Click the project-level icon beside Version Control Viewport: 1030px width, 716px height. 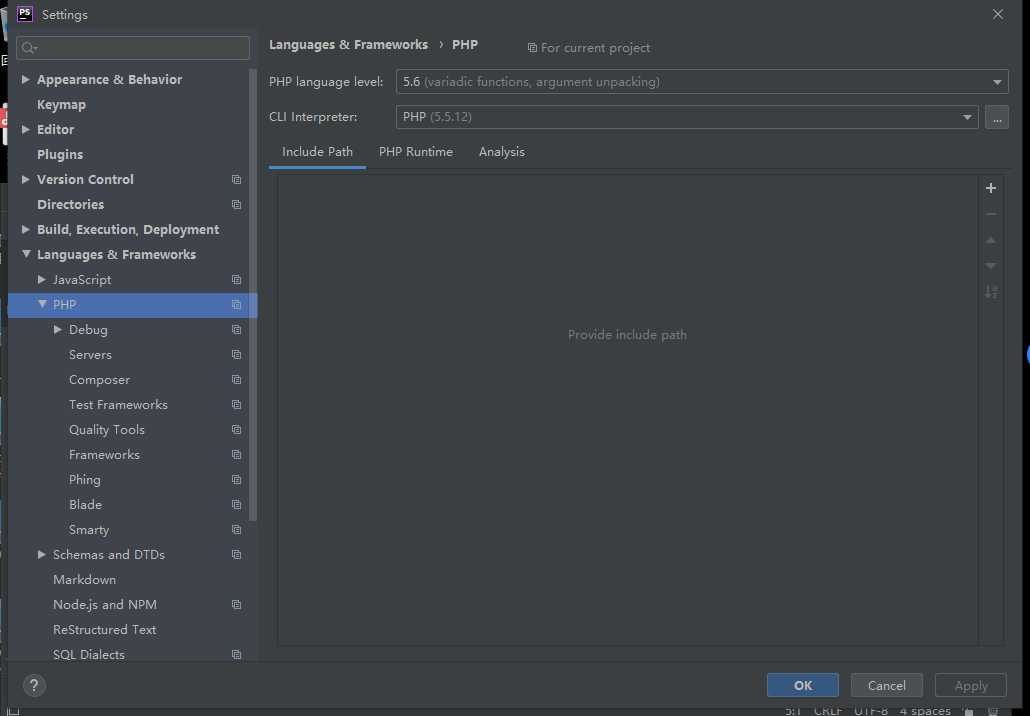[x=236, y=180]
